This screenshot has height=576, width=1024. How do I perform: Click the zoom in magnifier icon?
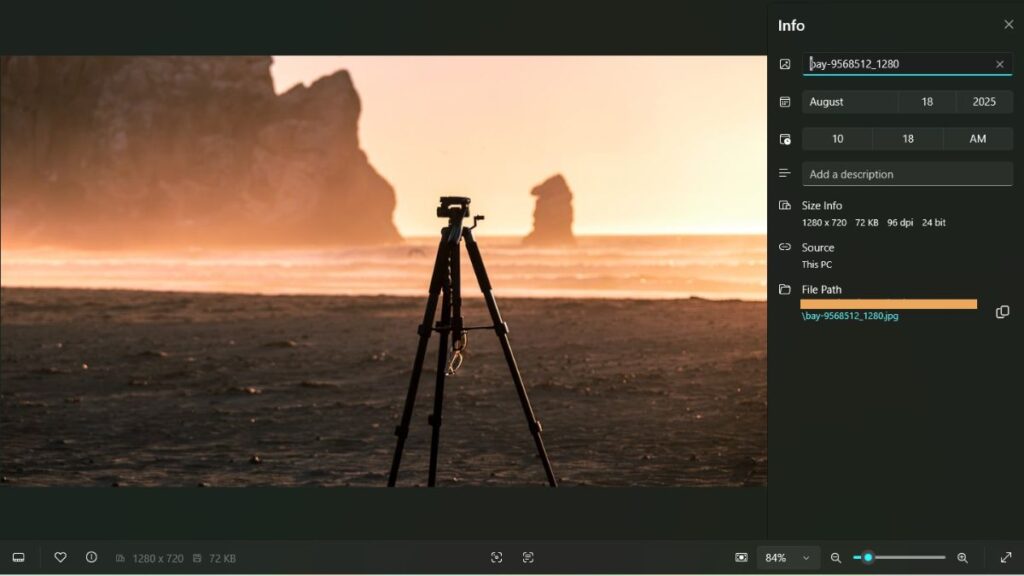[961, 557]
